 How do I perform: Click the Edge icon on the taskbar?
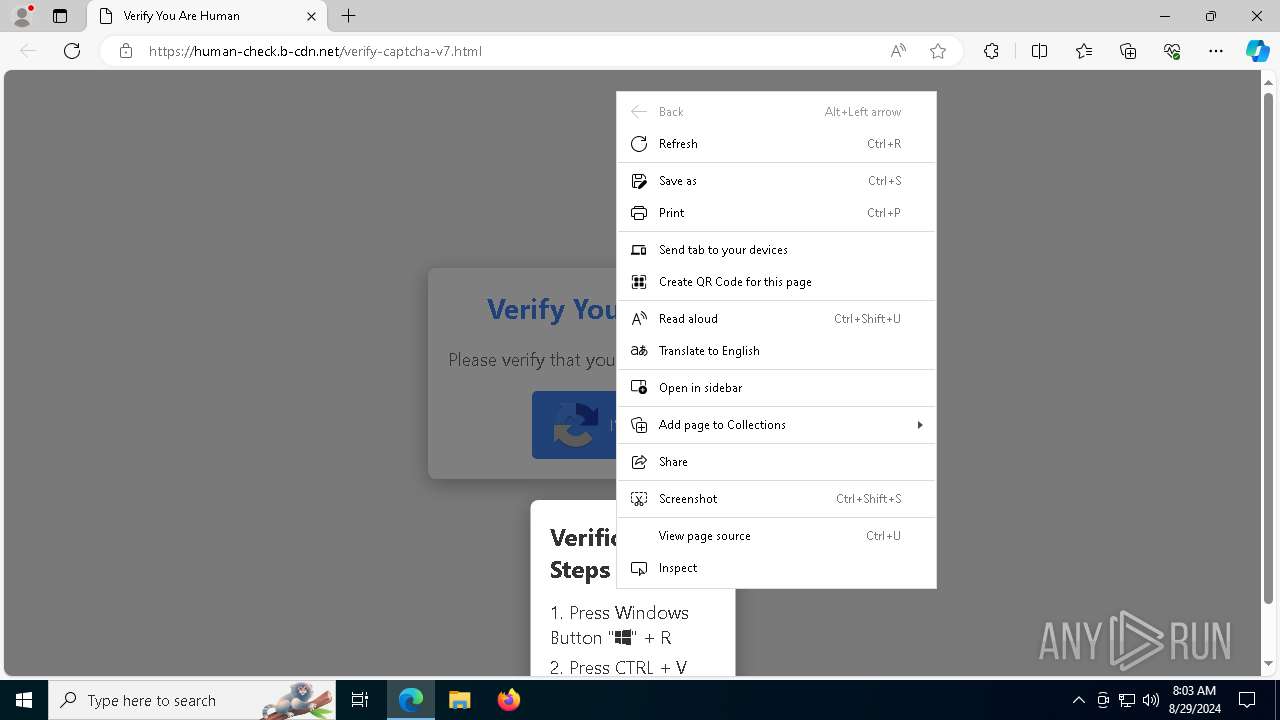point(411,700)
